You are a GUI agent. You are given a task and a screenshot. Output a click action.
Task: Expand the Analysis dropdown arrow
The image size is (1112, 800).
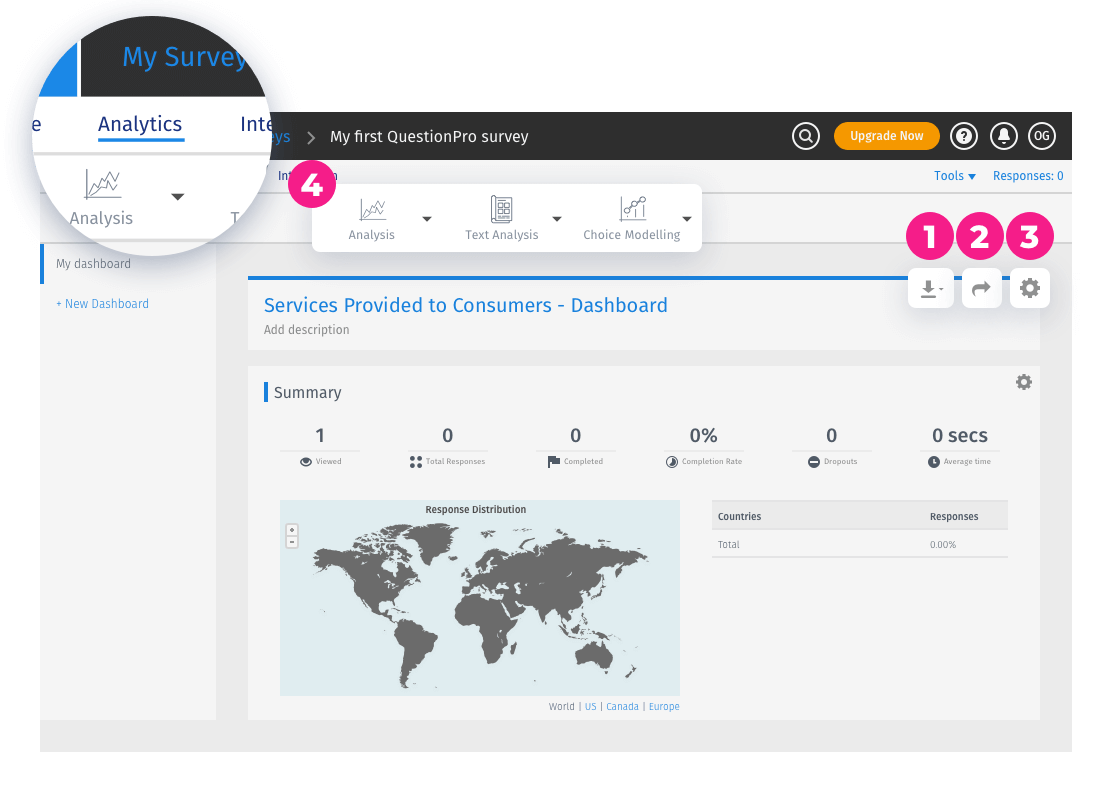pyautogui.click(x=427, y=219)
